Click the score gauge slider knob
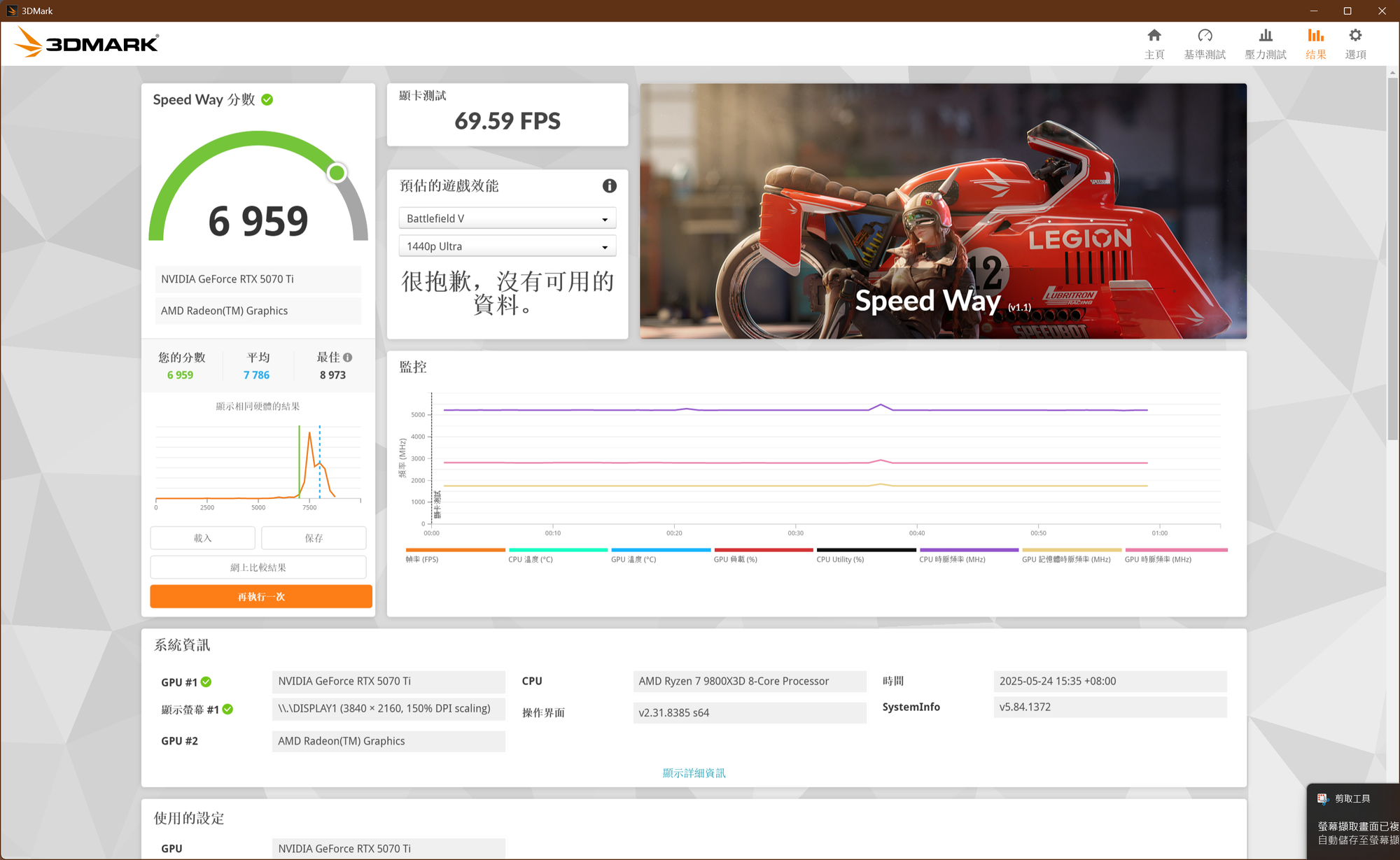 (337, 173)
